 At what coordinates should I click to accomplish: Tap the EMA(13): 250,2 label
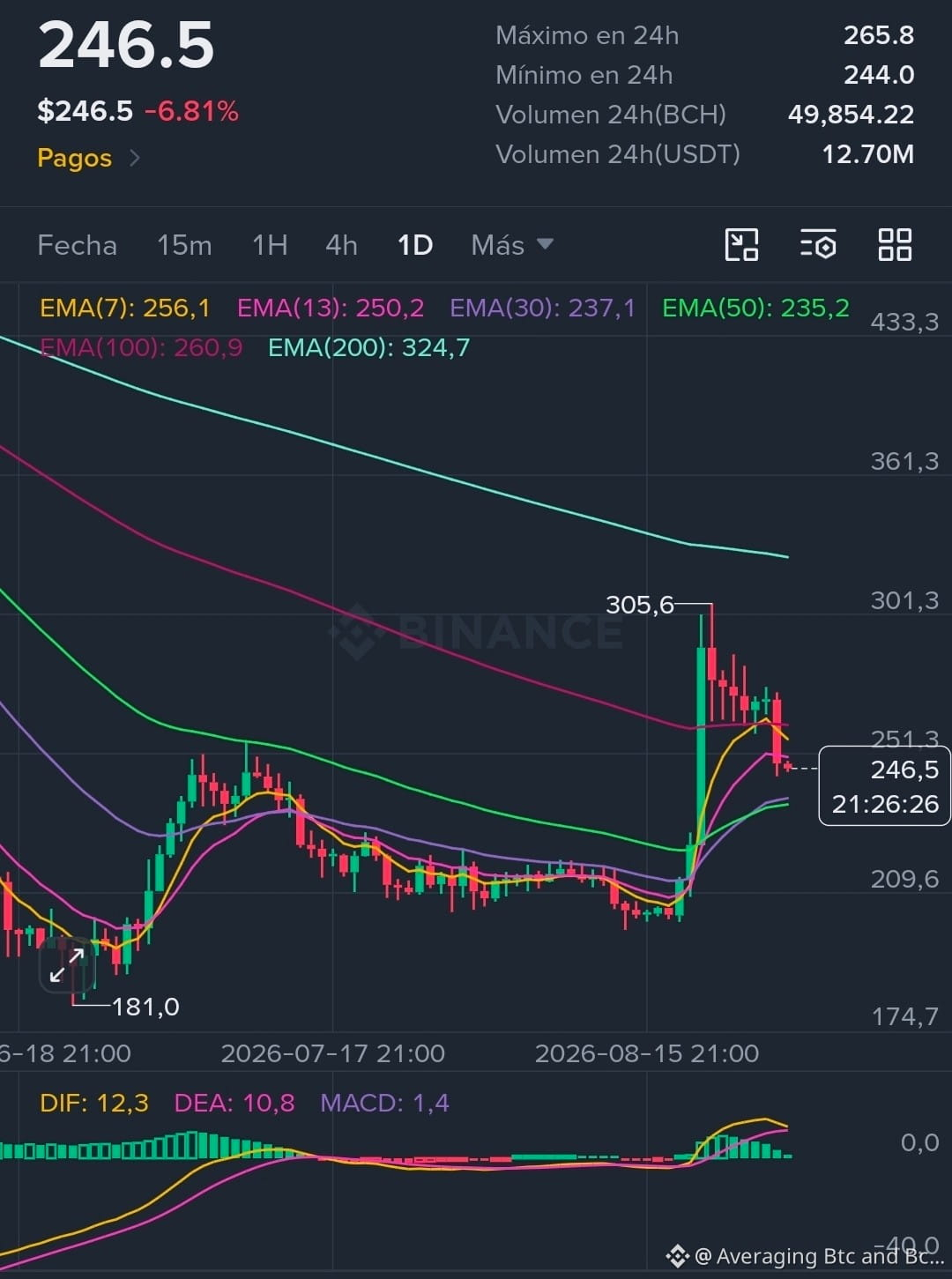pos(331,308)
